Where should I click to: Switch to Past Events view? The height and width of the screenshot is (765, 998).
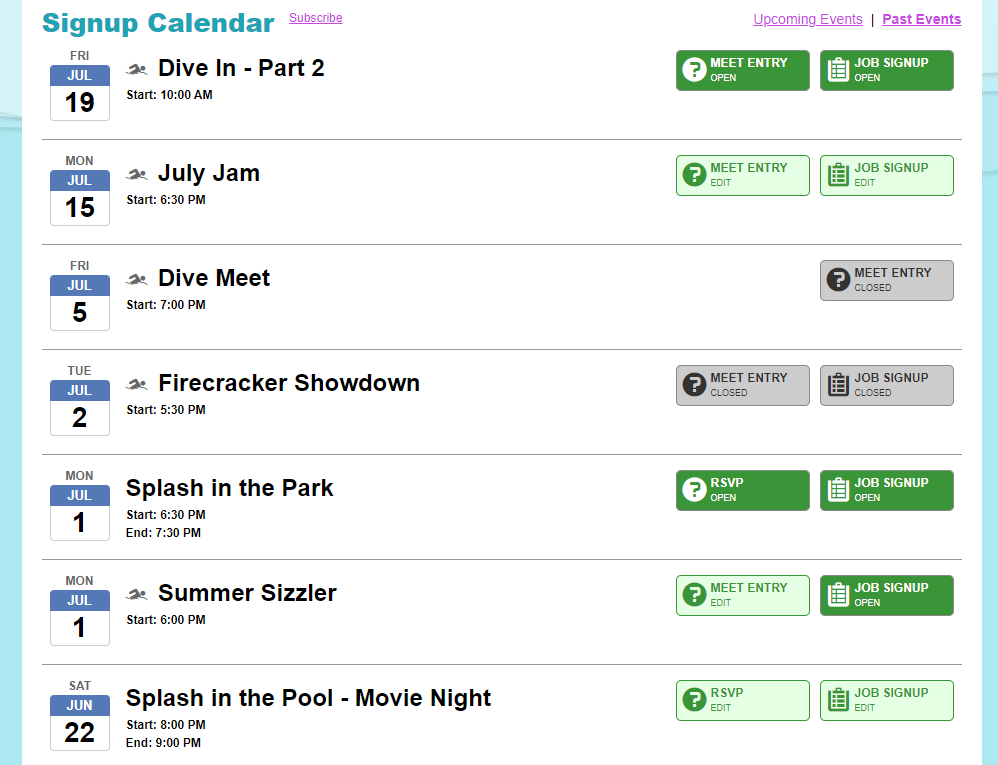point(922,19)
